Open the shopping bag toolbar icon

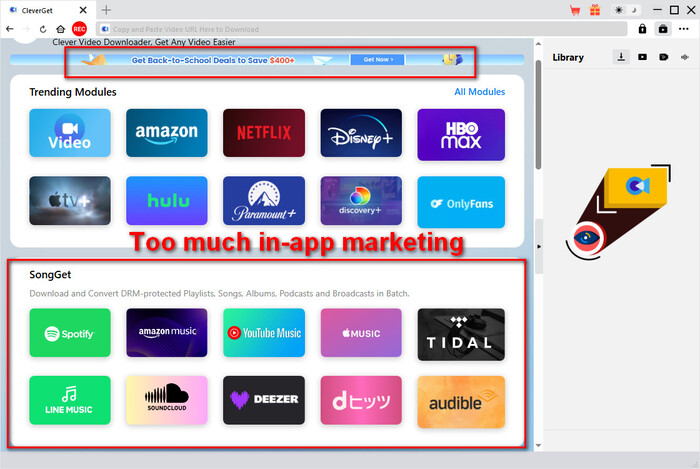tap(663, 29)
